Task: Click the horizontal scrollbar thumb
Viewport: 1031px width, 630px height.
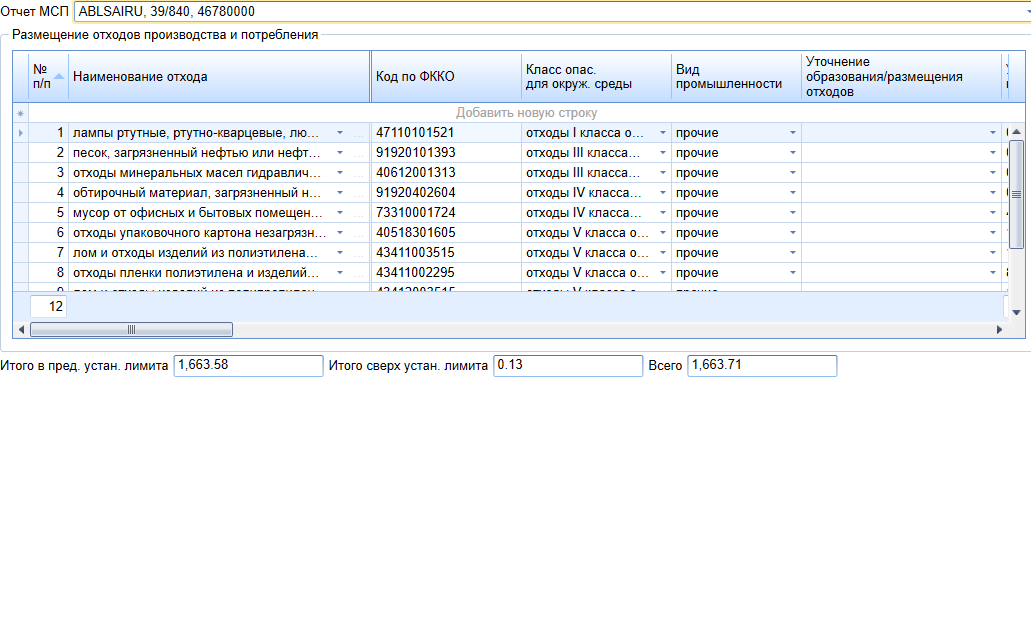Action: [x=131, y=330]
